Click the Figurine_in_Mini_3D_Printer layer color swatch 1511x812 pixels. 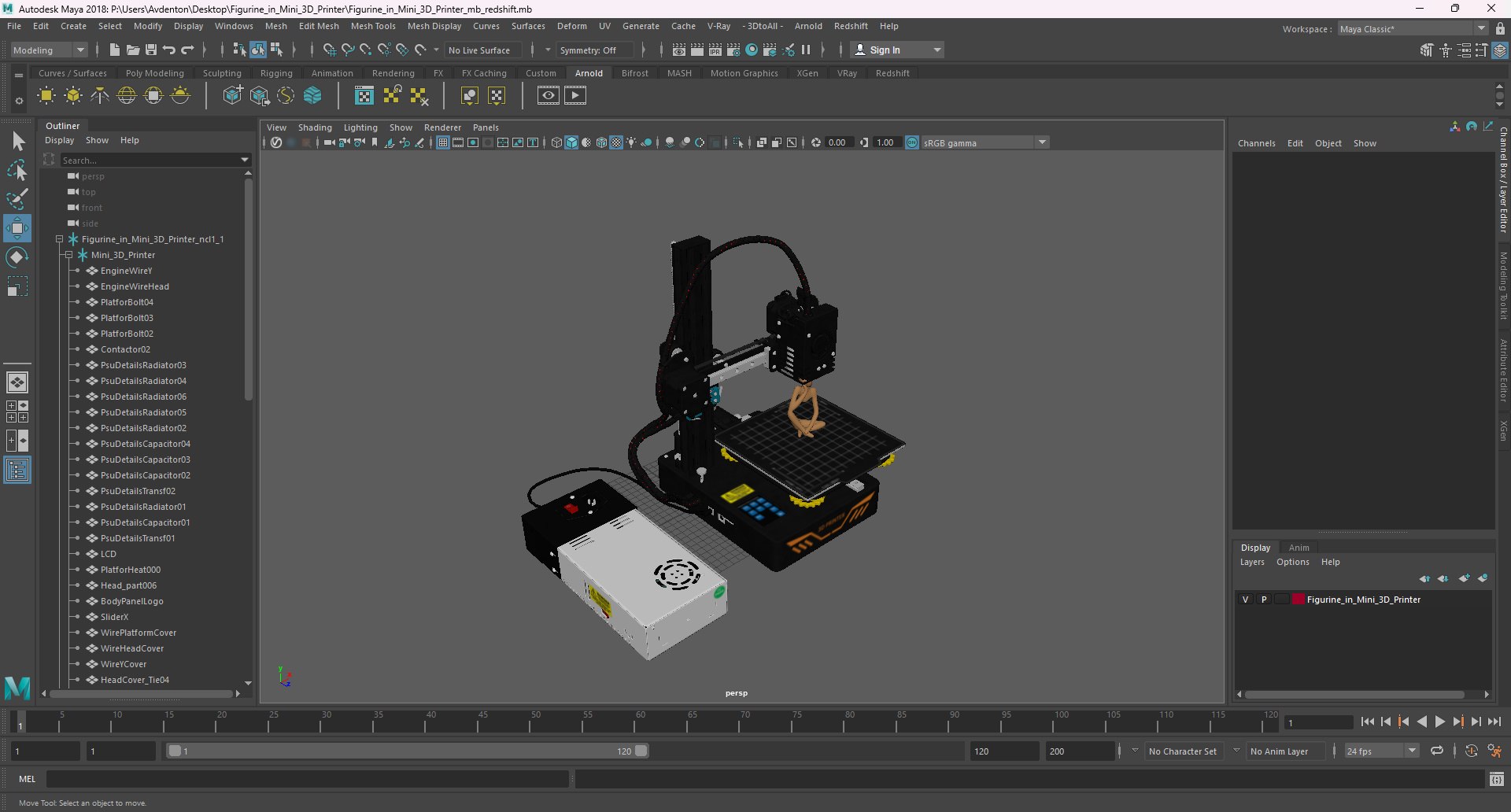[x=1299, y=600]
